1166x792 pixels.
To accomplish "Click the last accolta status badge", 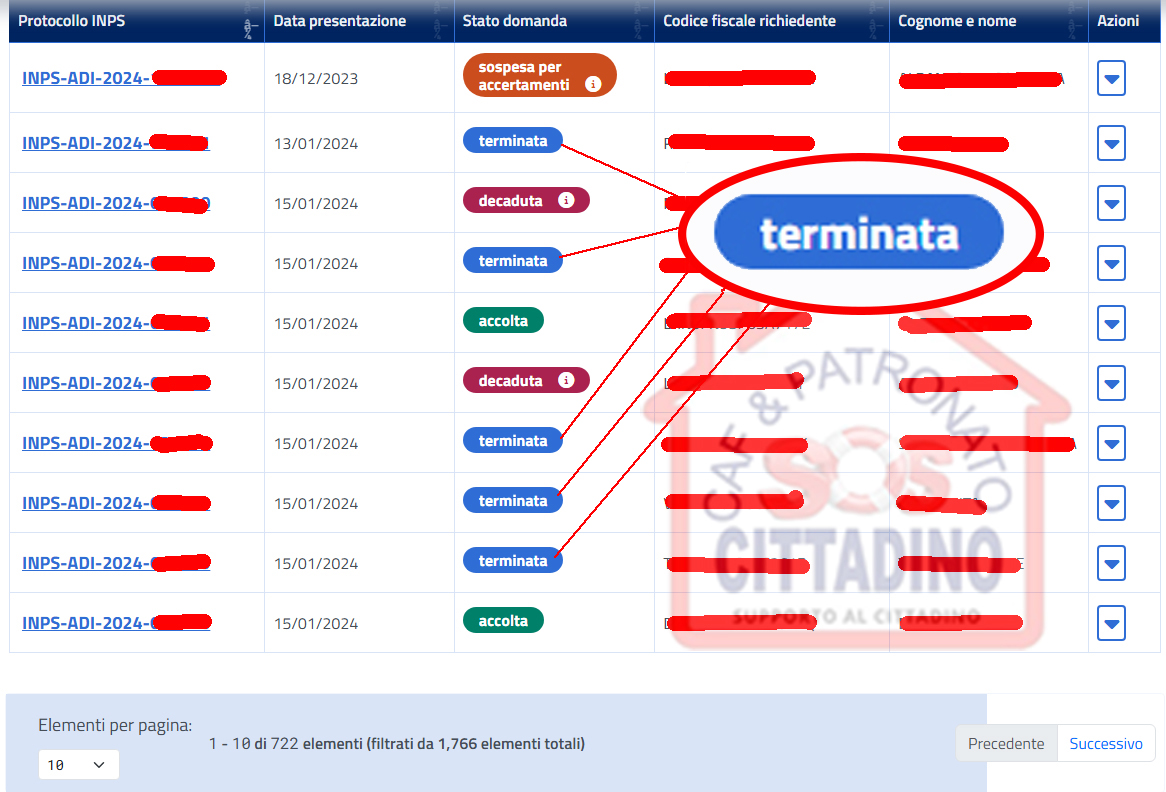I will point(503,620).
